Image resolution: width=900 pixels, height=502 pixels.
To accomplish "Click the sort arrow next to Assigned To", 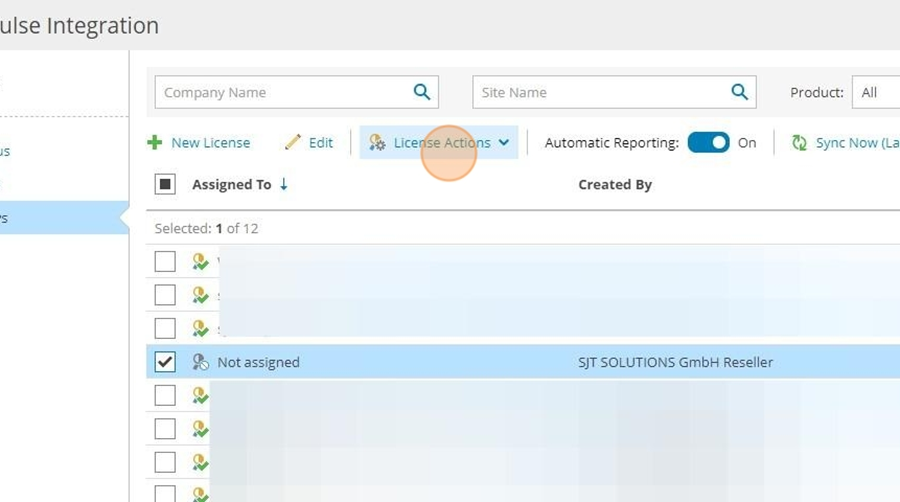I will [284, 184].
